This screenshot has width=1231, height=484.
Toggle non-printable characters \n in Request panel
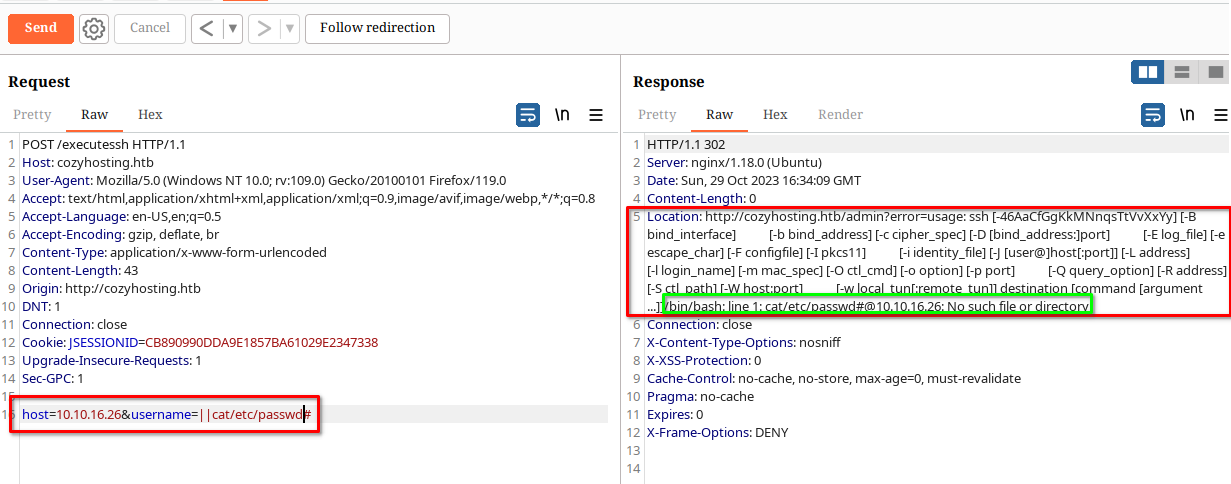[x=563, y=115]
